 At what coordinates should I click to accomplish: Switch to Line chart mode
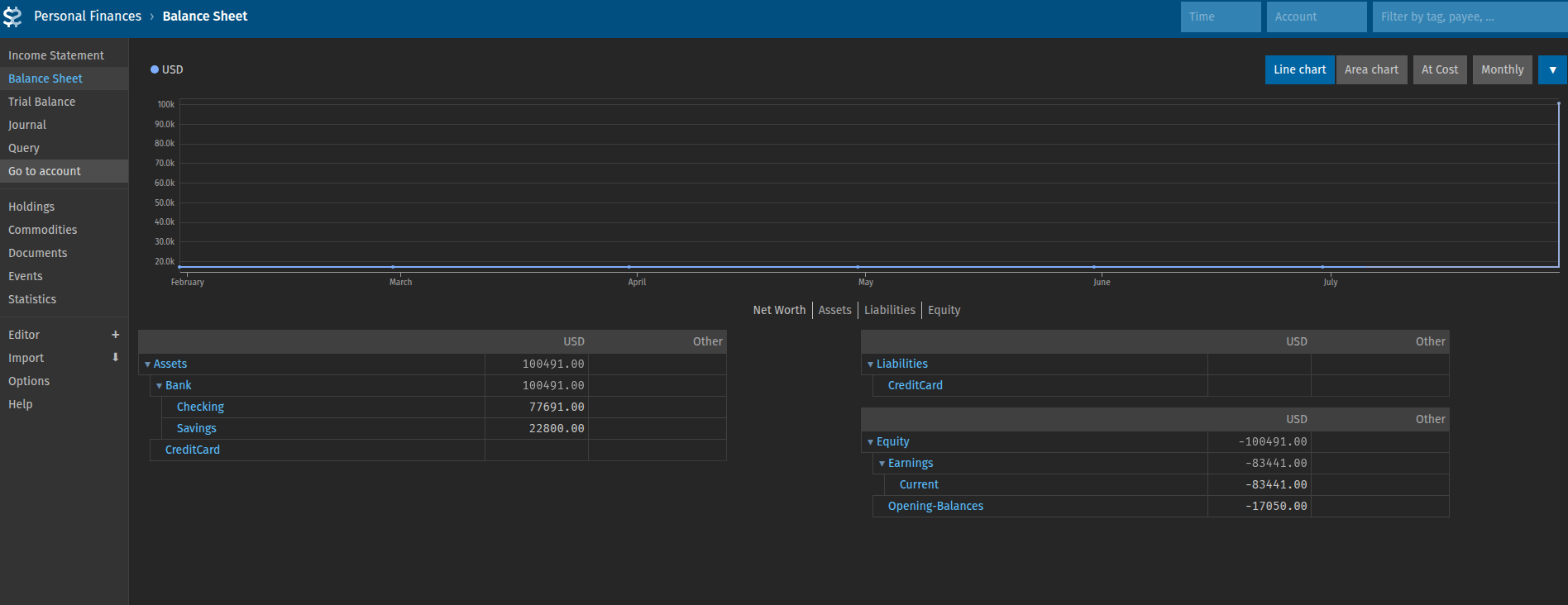coord(1299,69)
